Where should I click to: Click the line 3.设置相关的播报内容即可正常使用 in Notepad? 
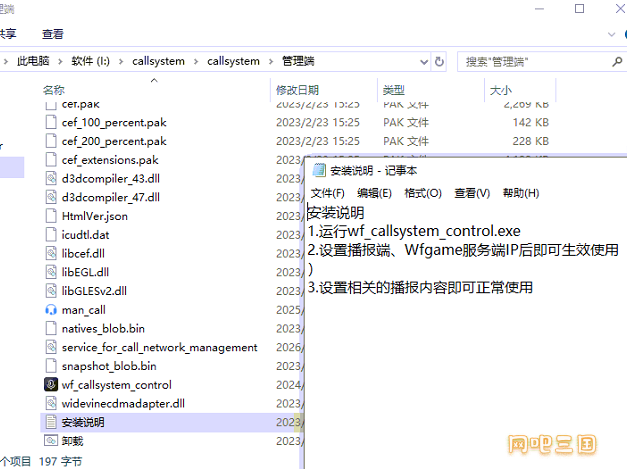pos(420,287)
